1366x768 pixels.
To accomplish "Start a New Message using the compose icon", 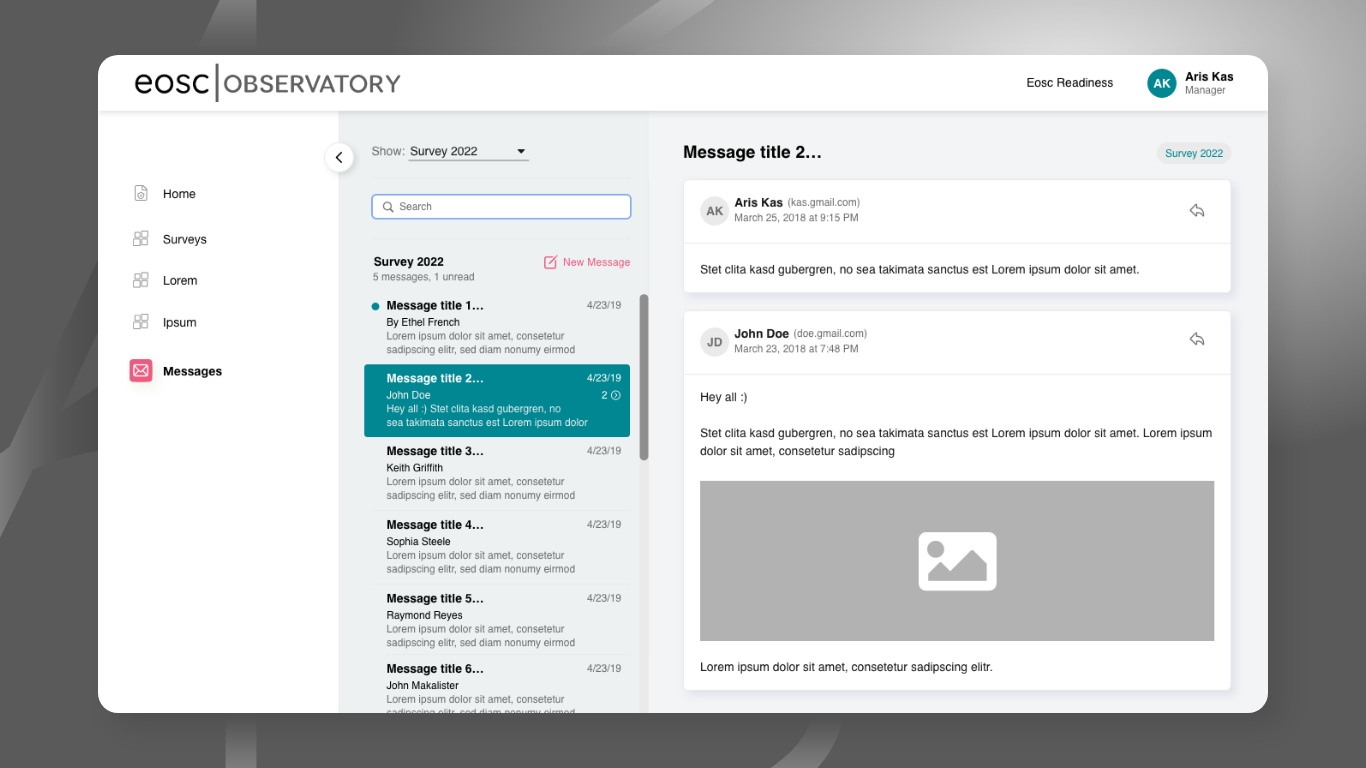I will coord(550,261).
